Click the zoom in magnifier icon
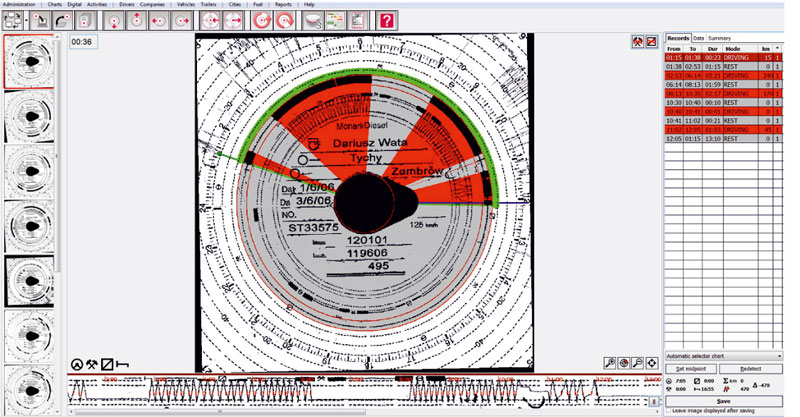The image size is (800, 417). (609, 363)
